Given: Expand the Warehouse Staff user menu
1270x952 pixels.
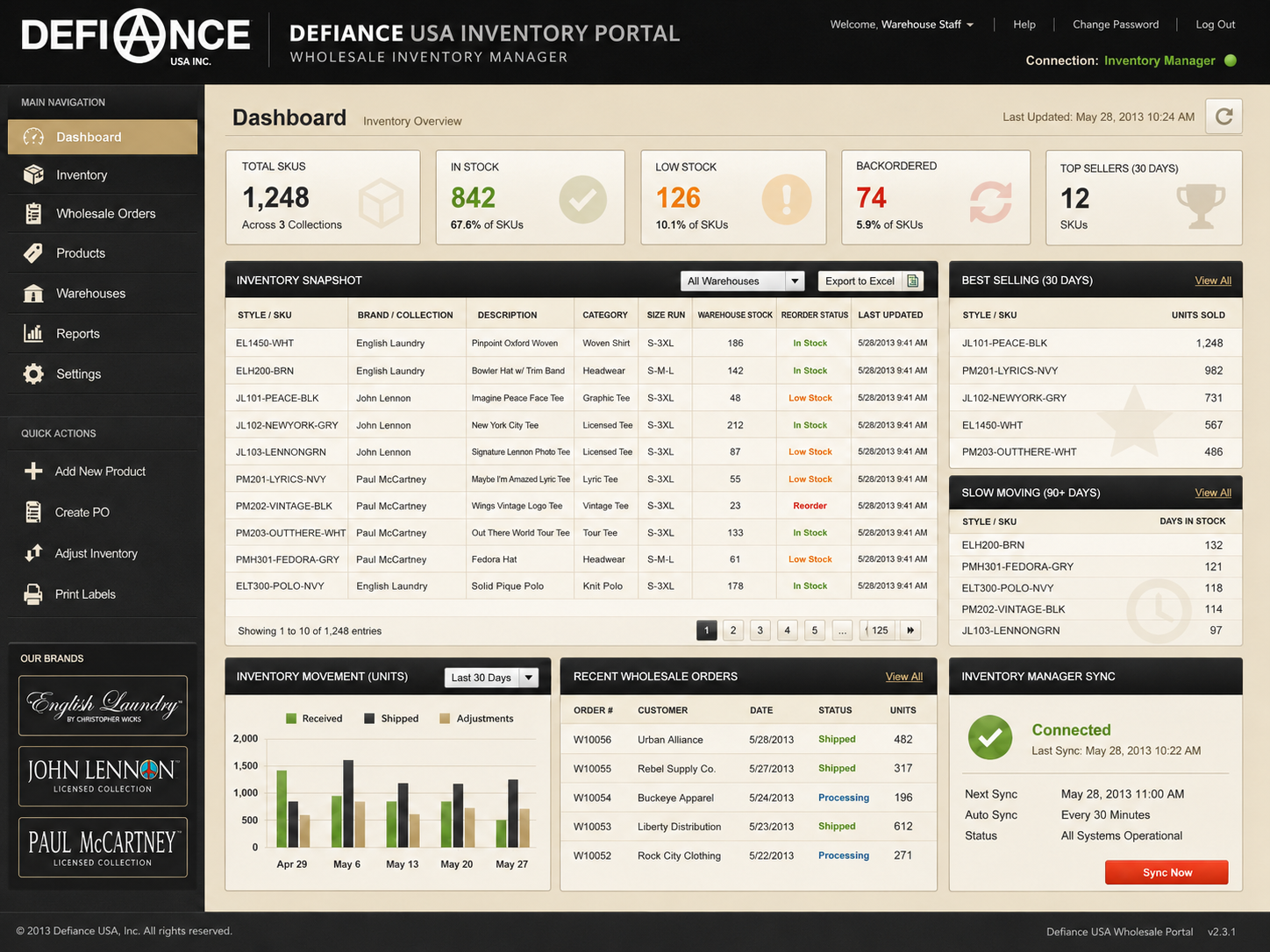Looking at the screenshot, I should [x=927, y=25].
